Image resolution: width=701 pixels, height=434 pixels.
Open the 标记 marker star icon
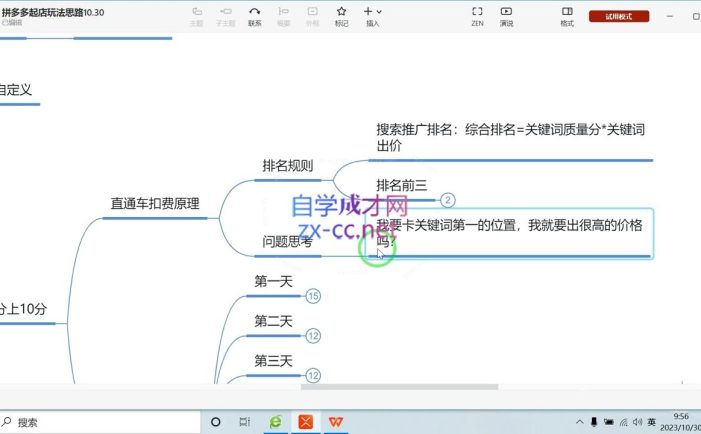(341, 12)
